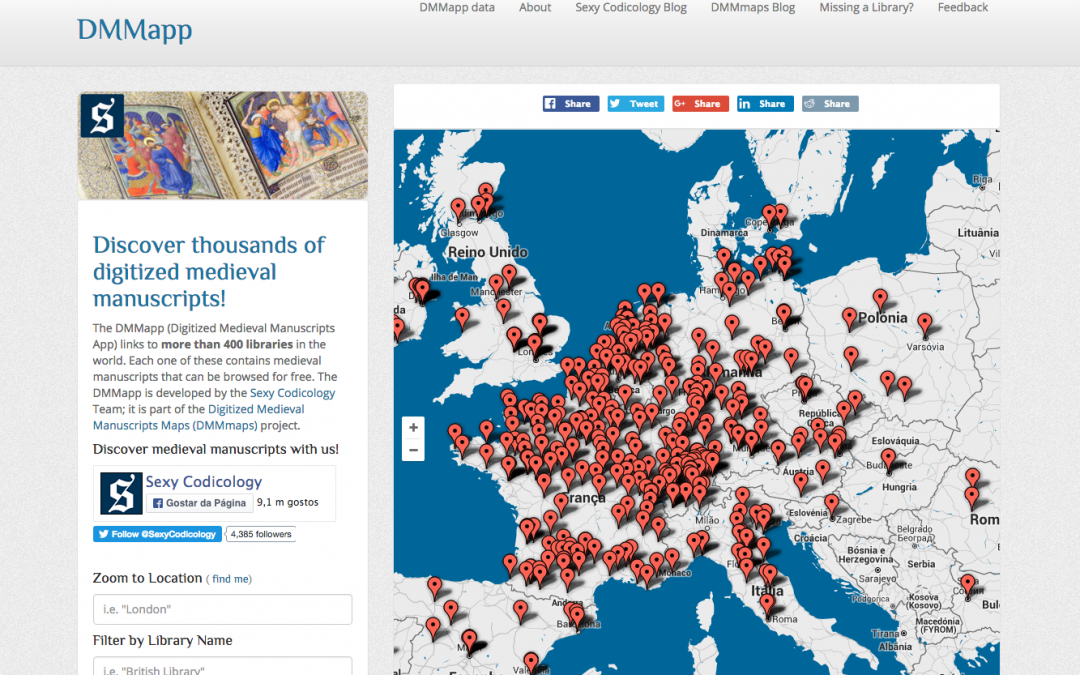Zoom in on the map

(413, 426)
